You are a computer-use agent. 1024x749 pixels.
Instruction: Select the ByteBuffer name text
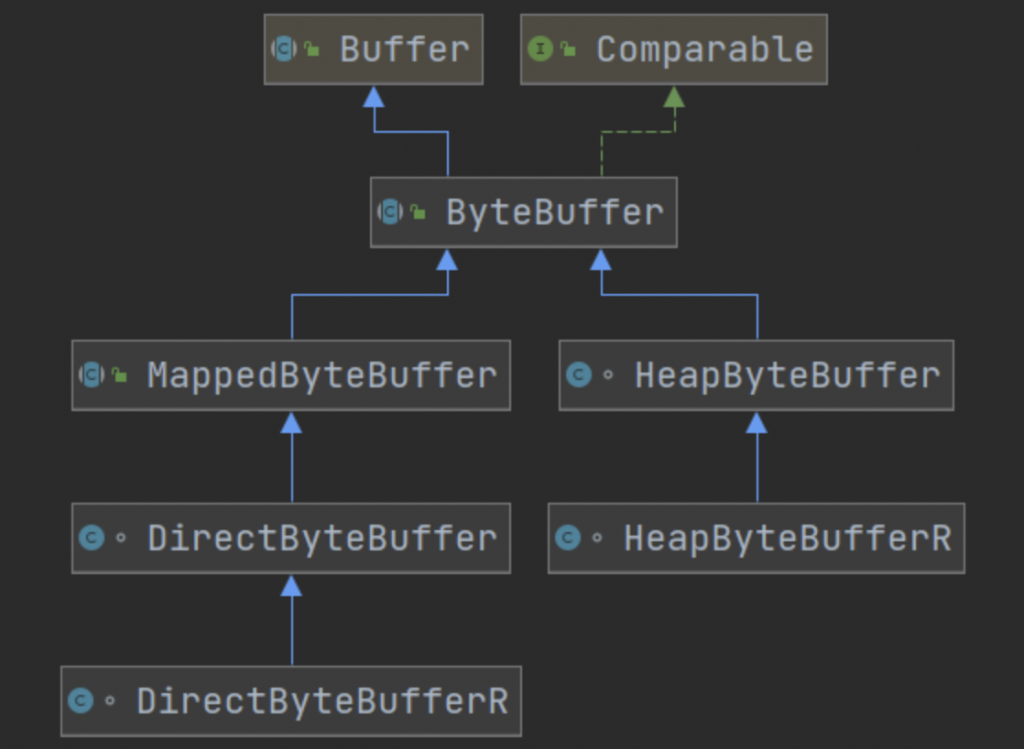[554, 212]
